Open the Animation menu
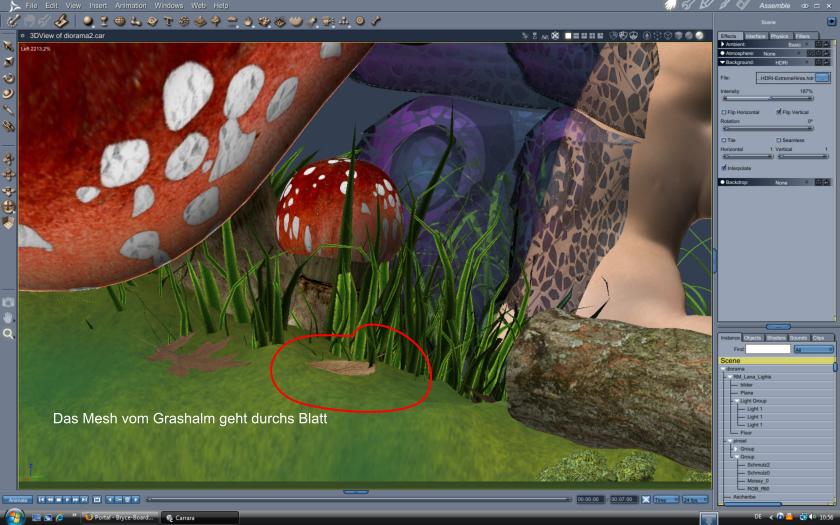 click(131, 5)
